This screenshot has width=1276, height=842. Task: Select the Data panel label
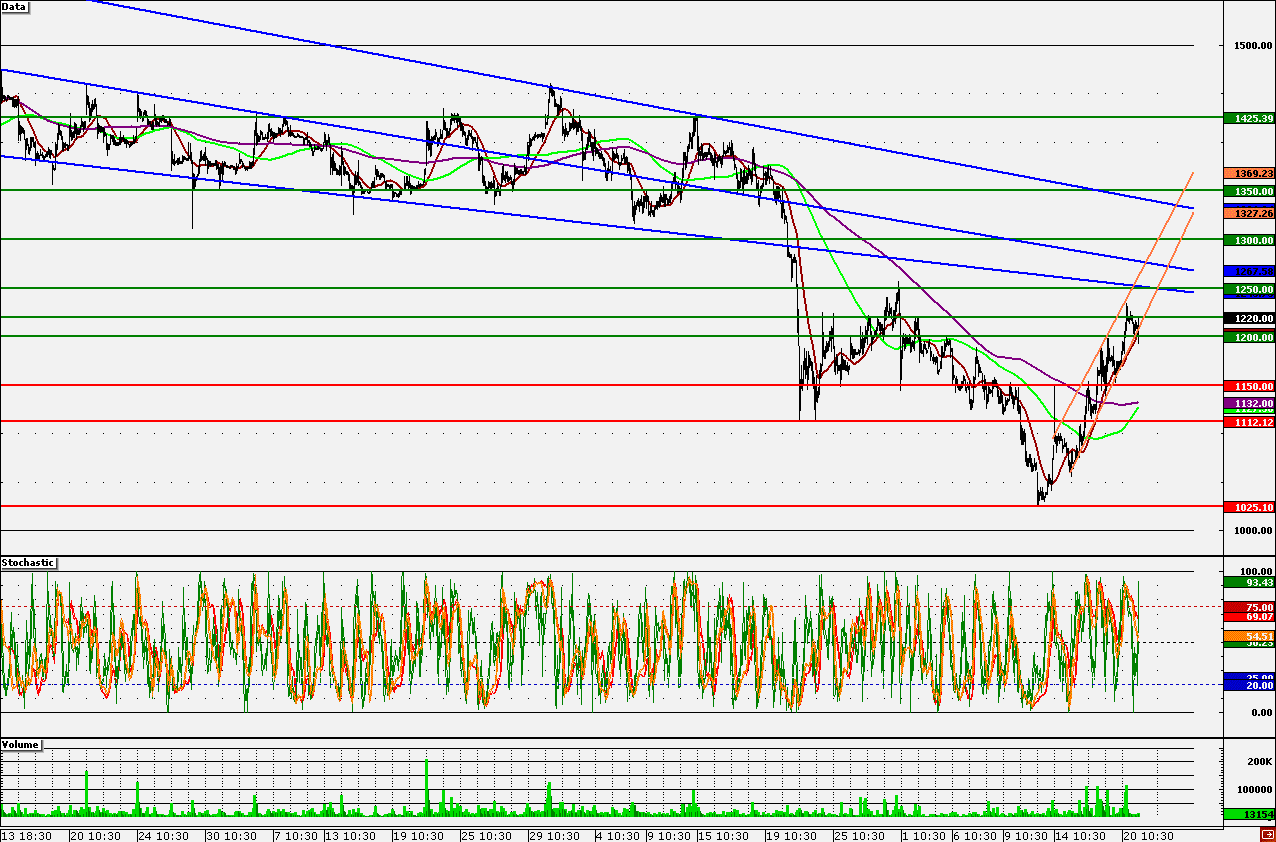(x=16, y=7)
